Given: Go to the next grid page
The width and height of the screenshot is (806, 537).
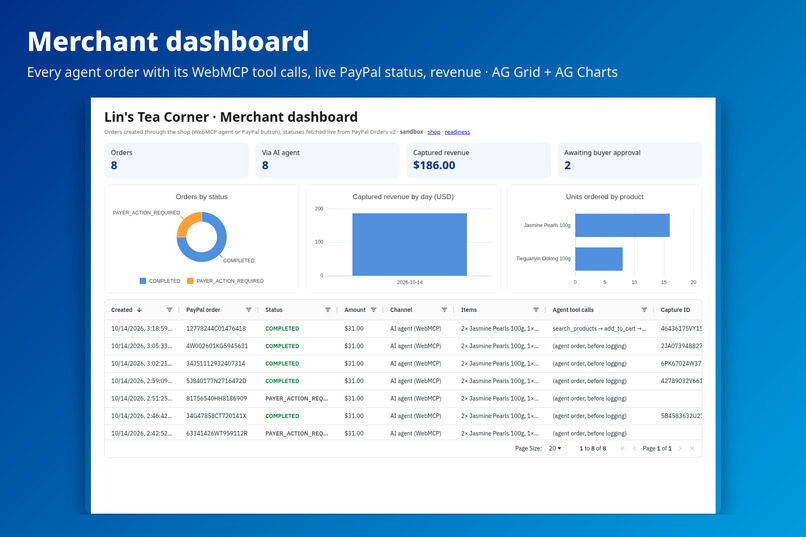Looking at the screenshot, I should click(x=680, y=449).
